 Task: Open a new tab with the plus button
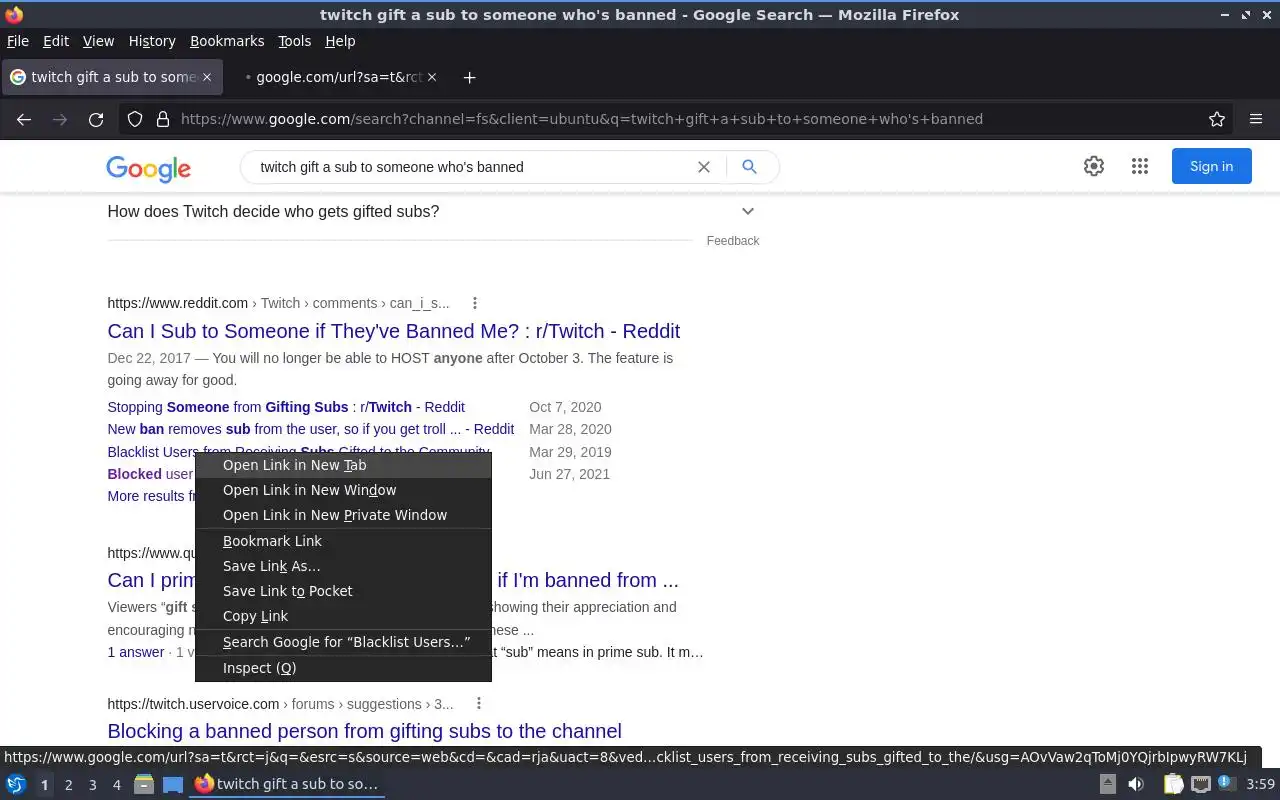[x=469, y=77]
